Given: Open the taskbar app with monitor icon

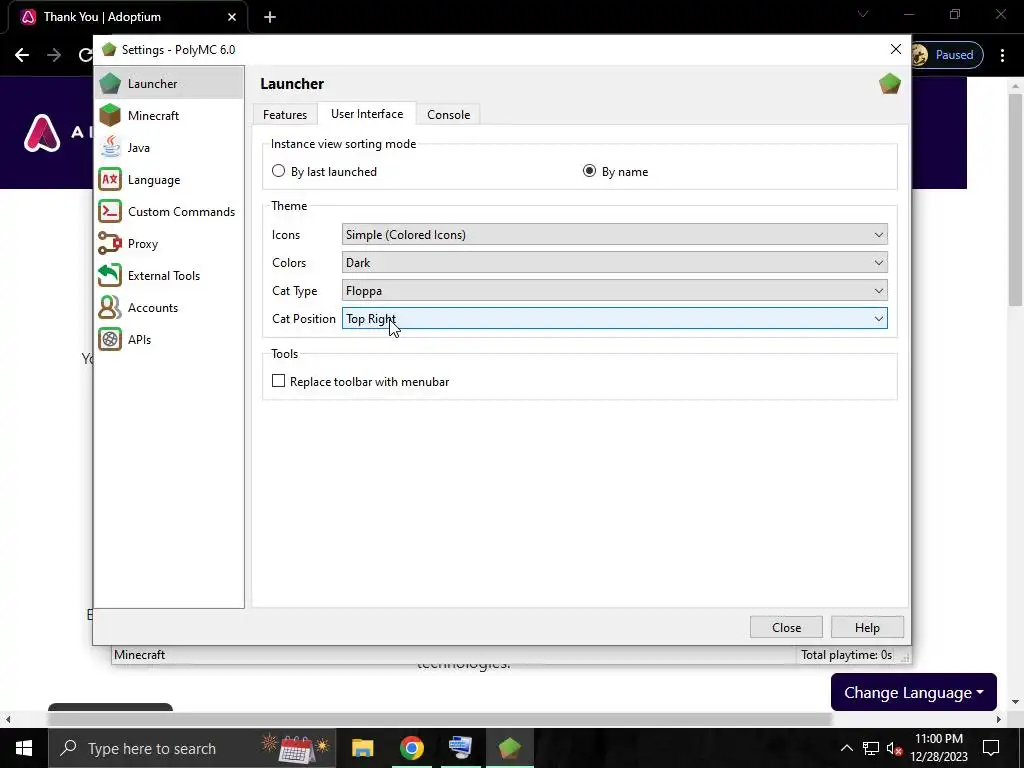Looking at the screenshot, I should pos(460,748).
